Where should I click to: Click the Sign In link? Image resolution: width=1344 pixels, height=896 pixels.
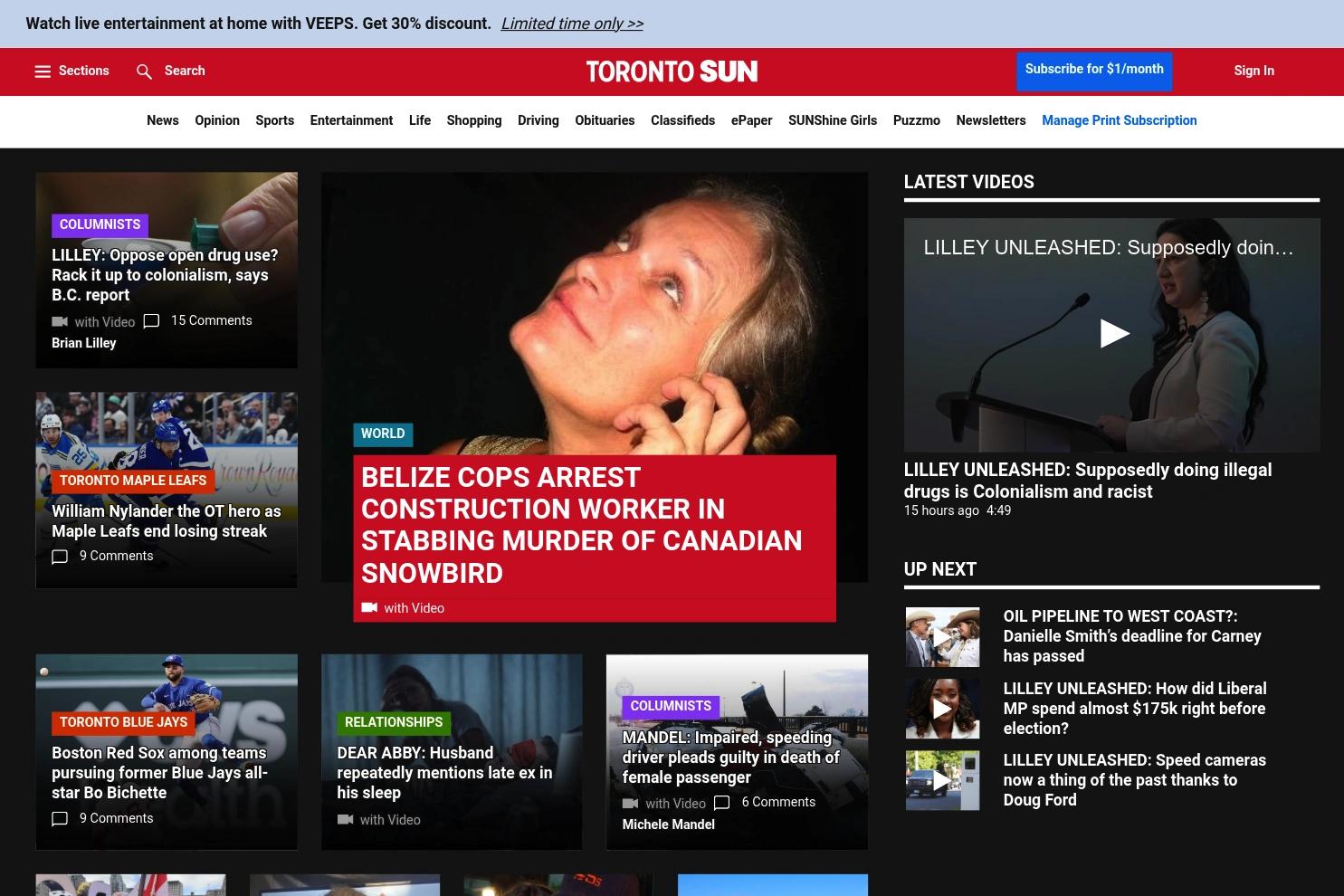click(x=1253, y=71)
